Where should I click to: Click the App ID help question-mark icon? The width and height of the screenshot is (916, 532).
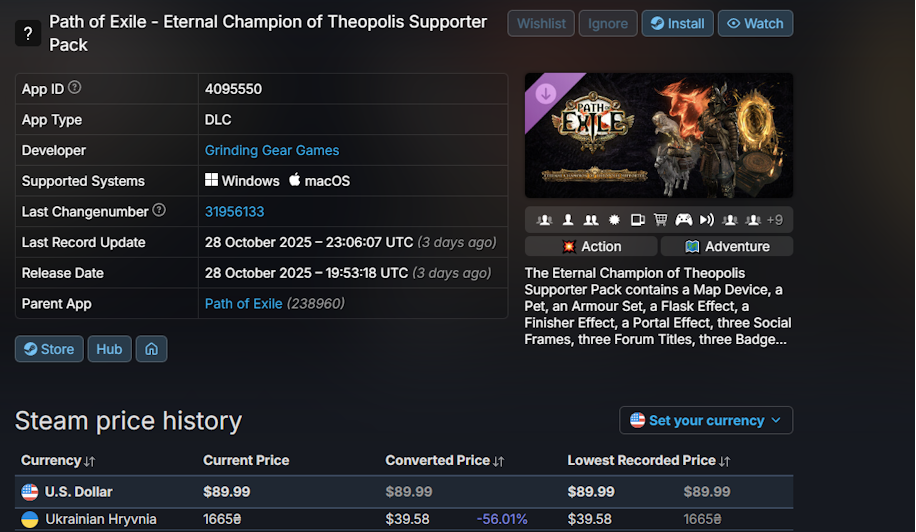tap(75, 88)
